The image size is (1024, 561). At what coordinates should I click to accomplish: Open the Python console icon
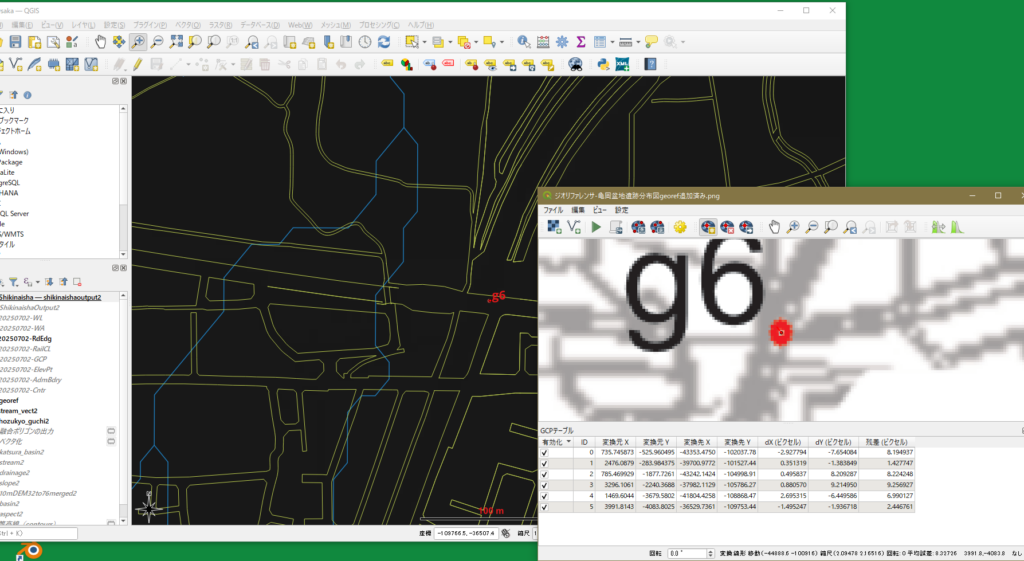603,64
